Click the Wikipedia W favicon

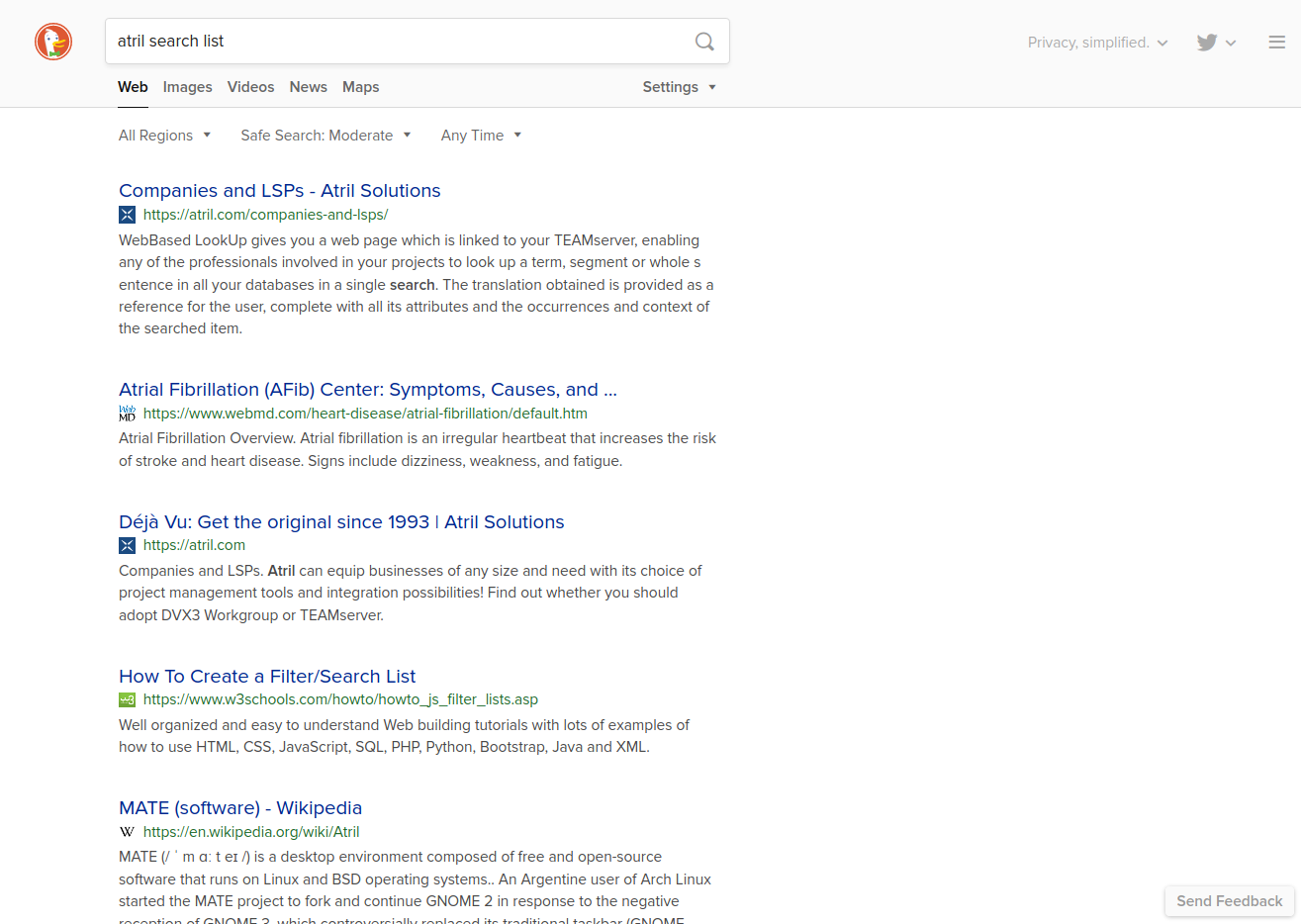click(127, 832)
